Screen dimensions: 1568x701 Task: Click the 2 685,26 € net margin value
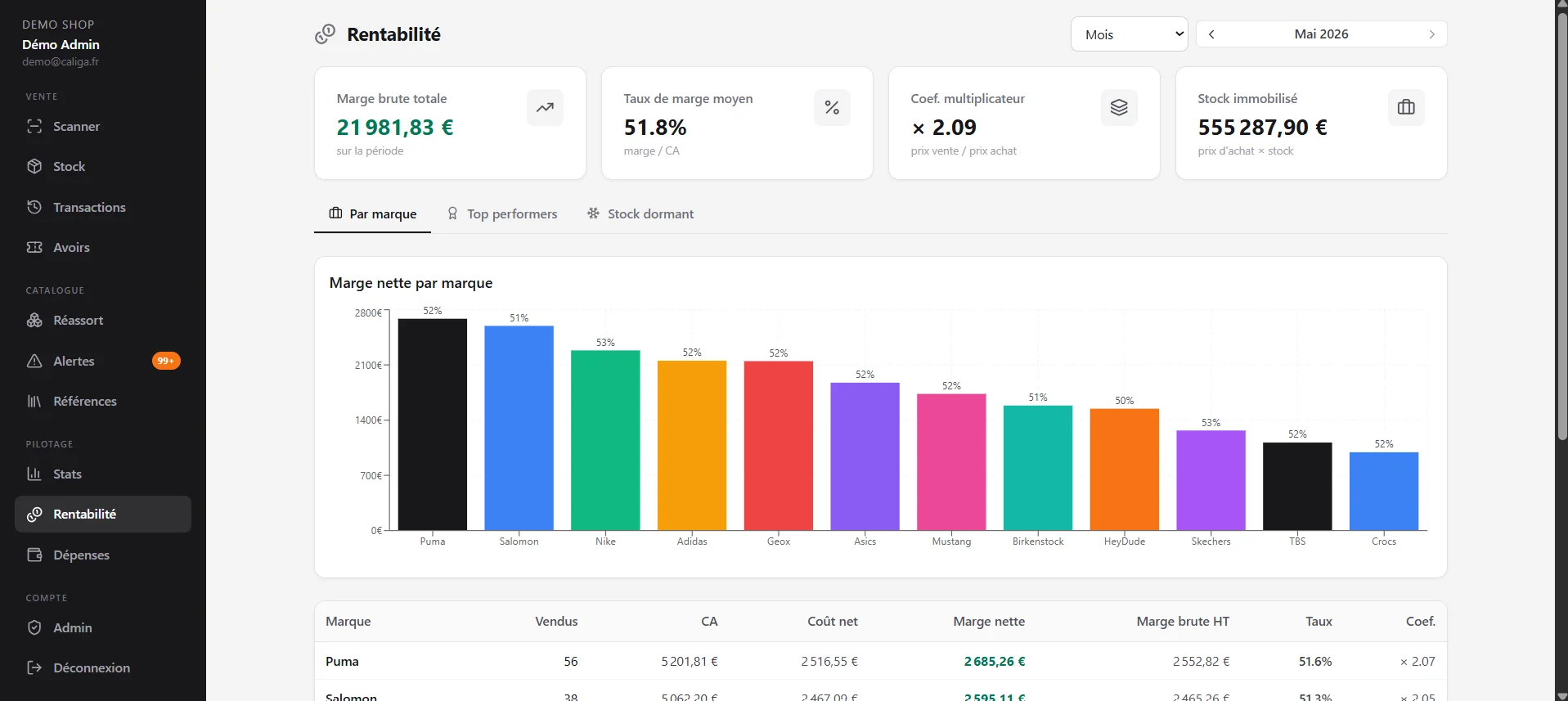[x=995, y=662]
